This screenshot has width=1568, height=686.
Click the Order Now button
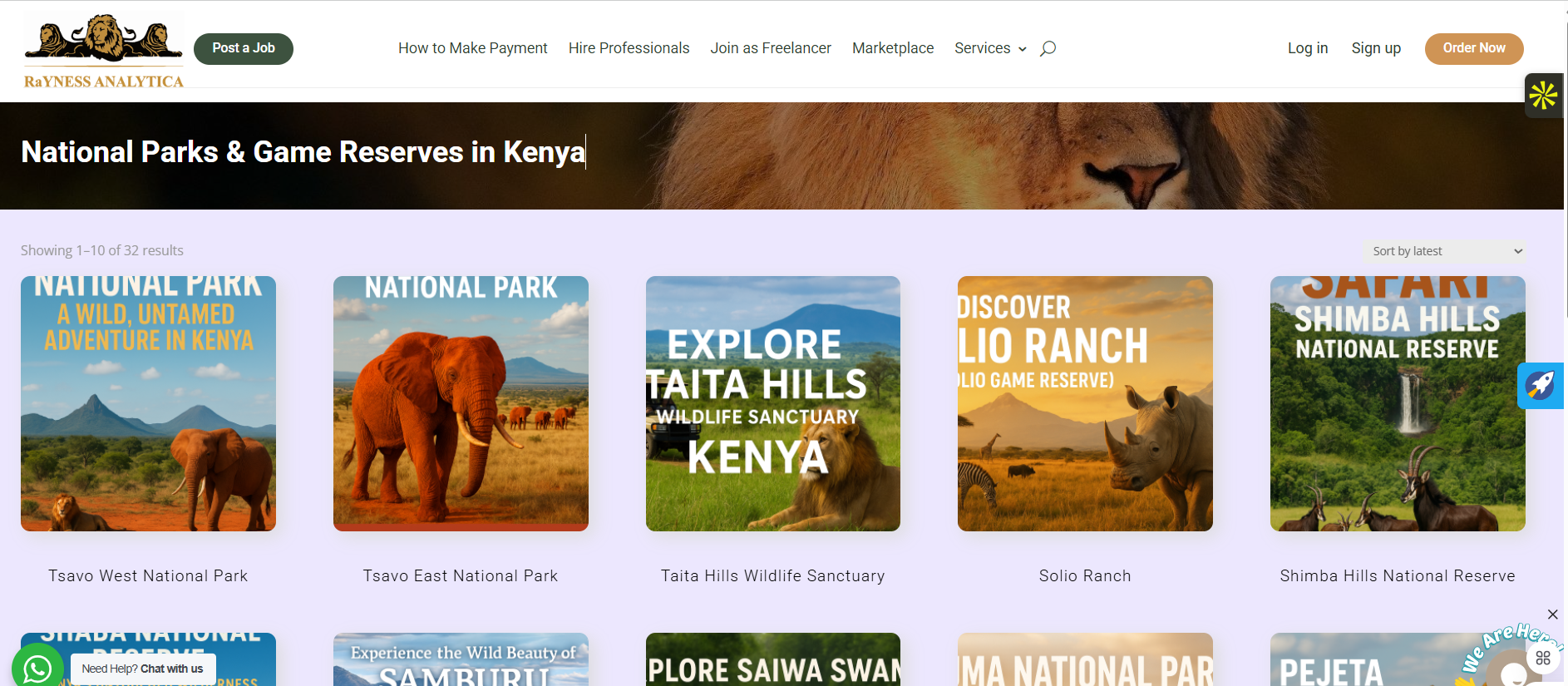pyautogui.click(x=1474, y=48)
